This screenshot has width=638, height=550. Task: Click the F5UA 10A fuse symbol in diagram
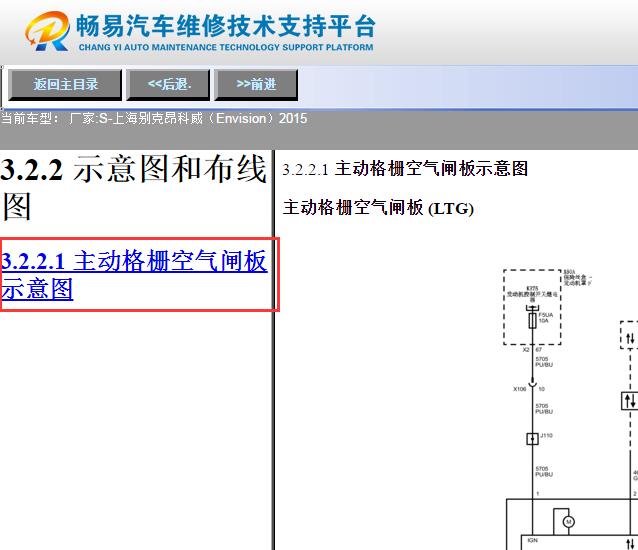coord(532,320)
